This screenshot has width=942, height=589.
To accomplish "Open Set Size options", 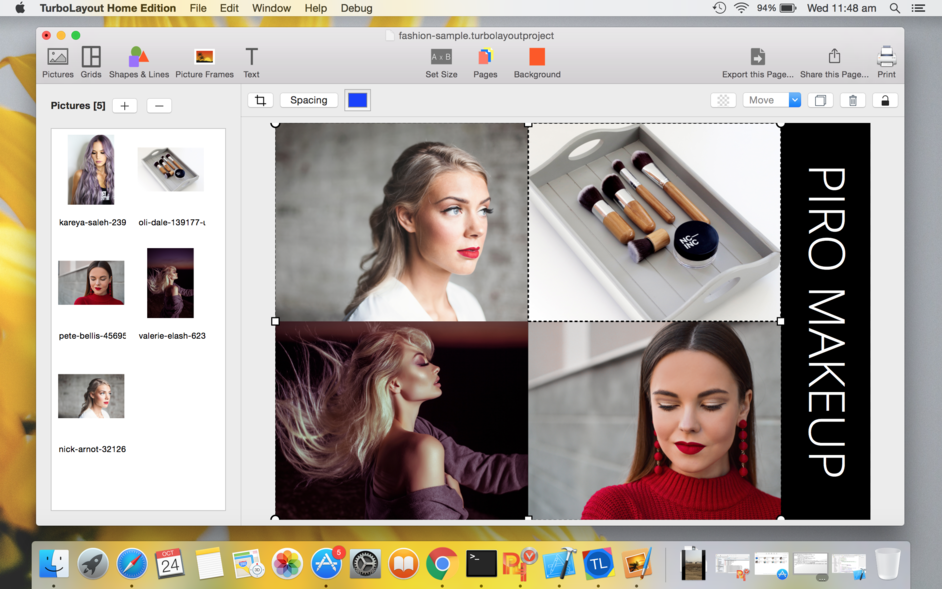I will [x=441, y=62].
